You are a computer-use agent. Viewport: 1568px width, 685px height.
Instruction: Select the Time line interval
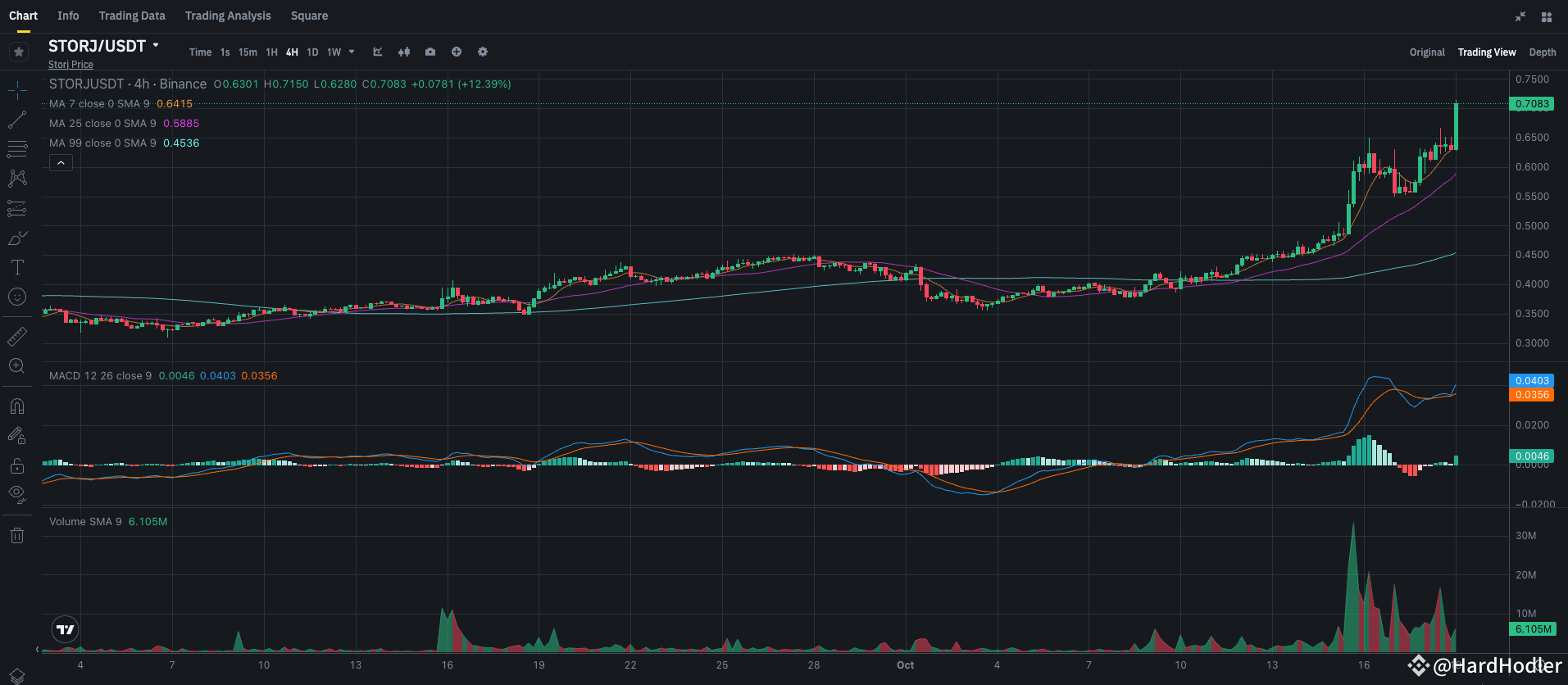(x=200, y=52)
